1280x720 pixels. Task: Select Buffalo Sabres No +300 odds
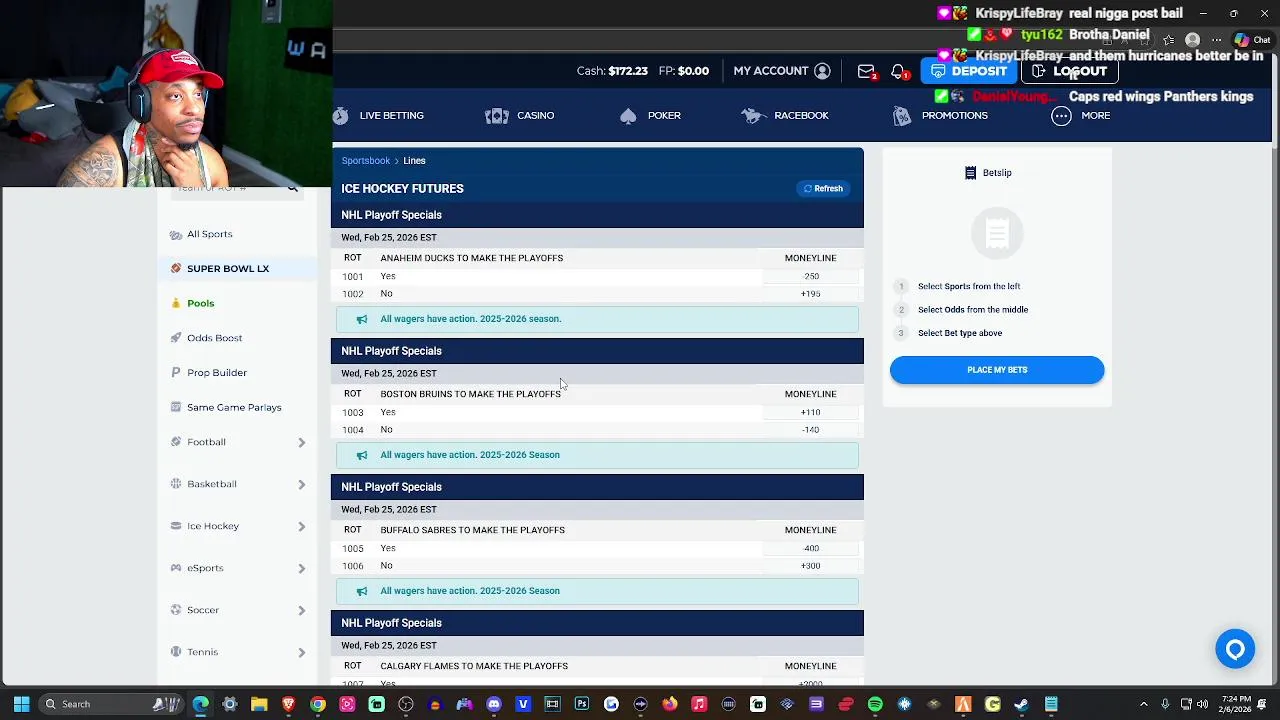pyautogui.click(x=811, y=566)
